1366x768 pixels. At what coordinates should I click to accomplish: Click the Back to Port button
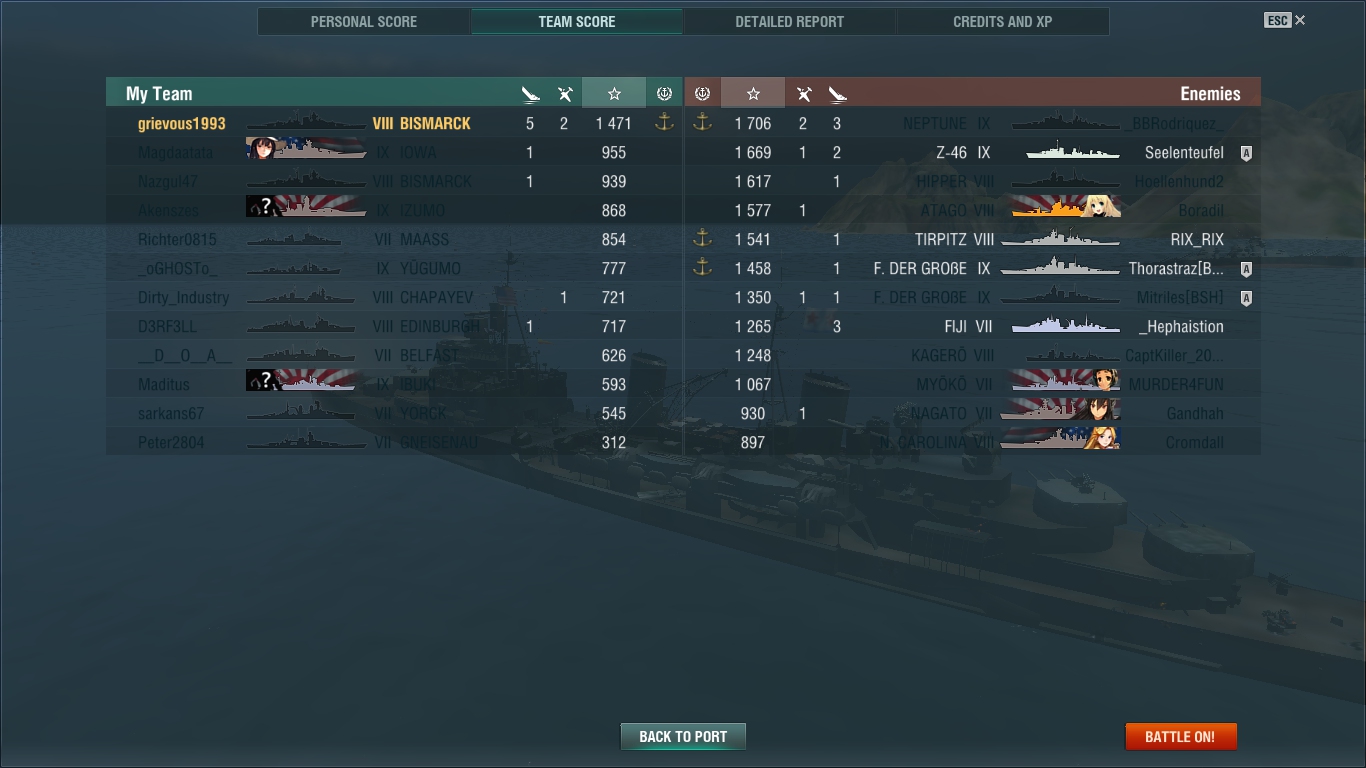click(683, 737)
